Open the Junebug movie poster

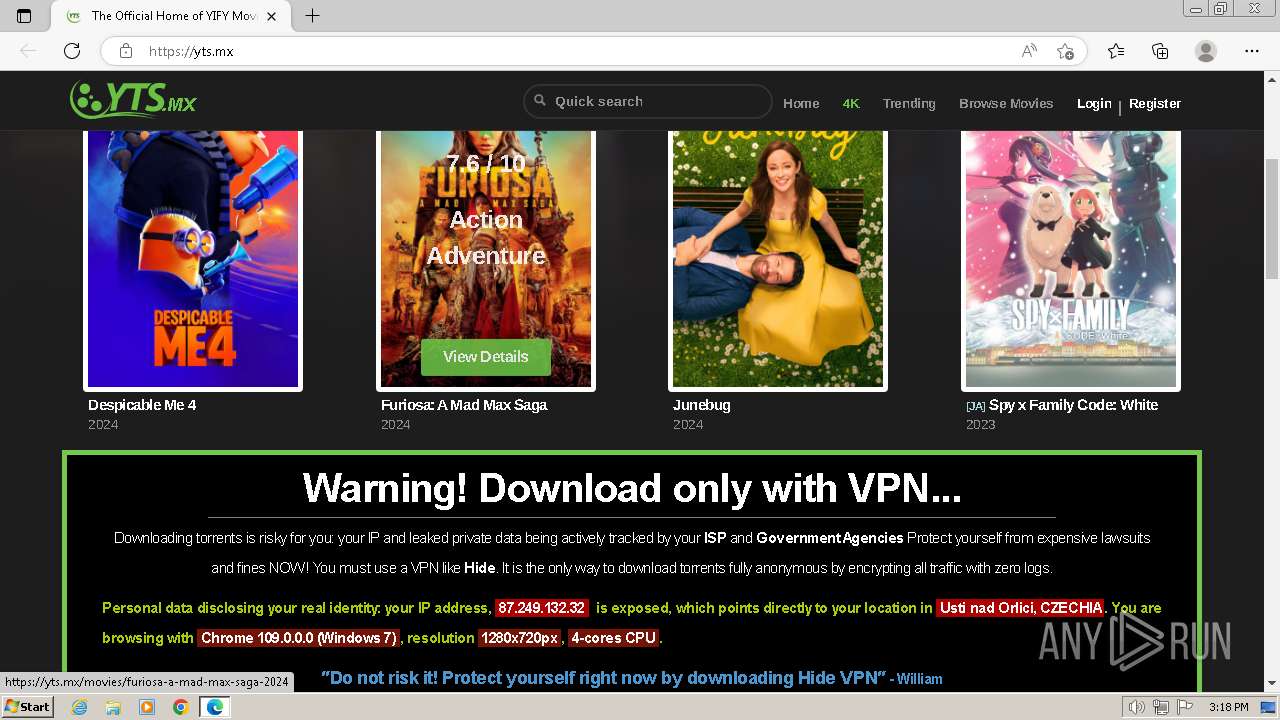tap(778, 259)
